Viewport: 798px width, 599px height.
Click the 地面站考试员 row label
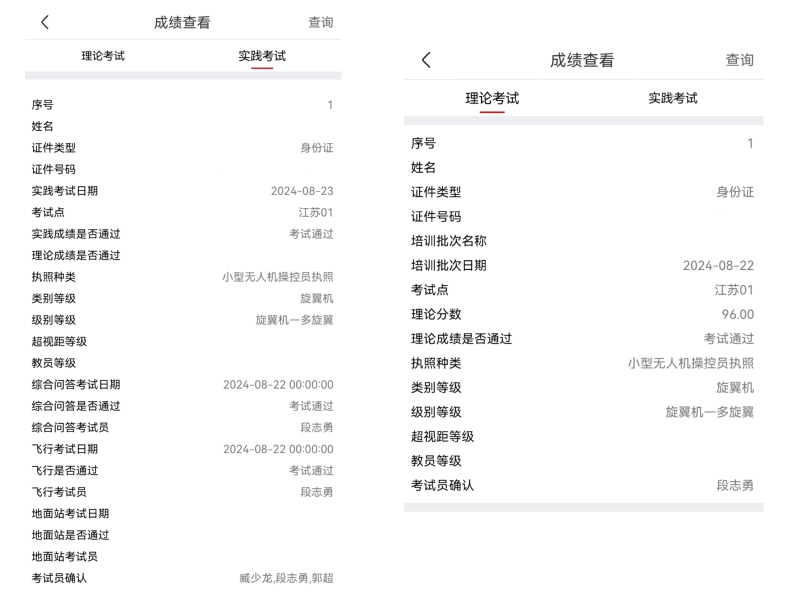[x=65, y=557]
